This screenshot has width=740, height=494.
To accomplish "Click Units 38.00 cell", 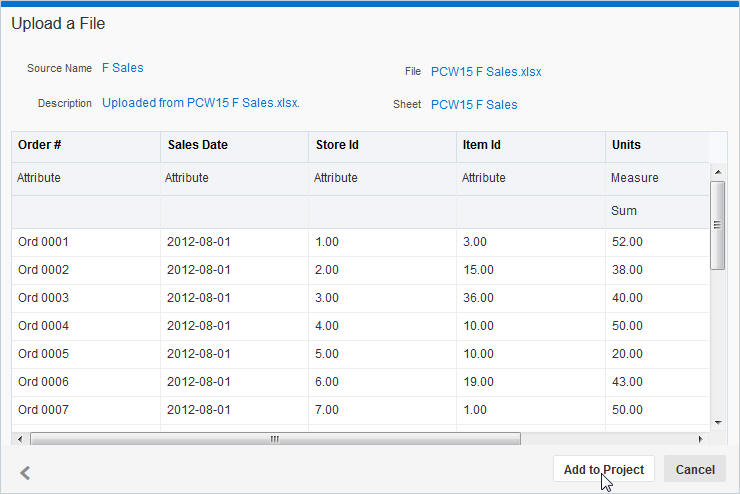I will coord(657,270).
